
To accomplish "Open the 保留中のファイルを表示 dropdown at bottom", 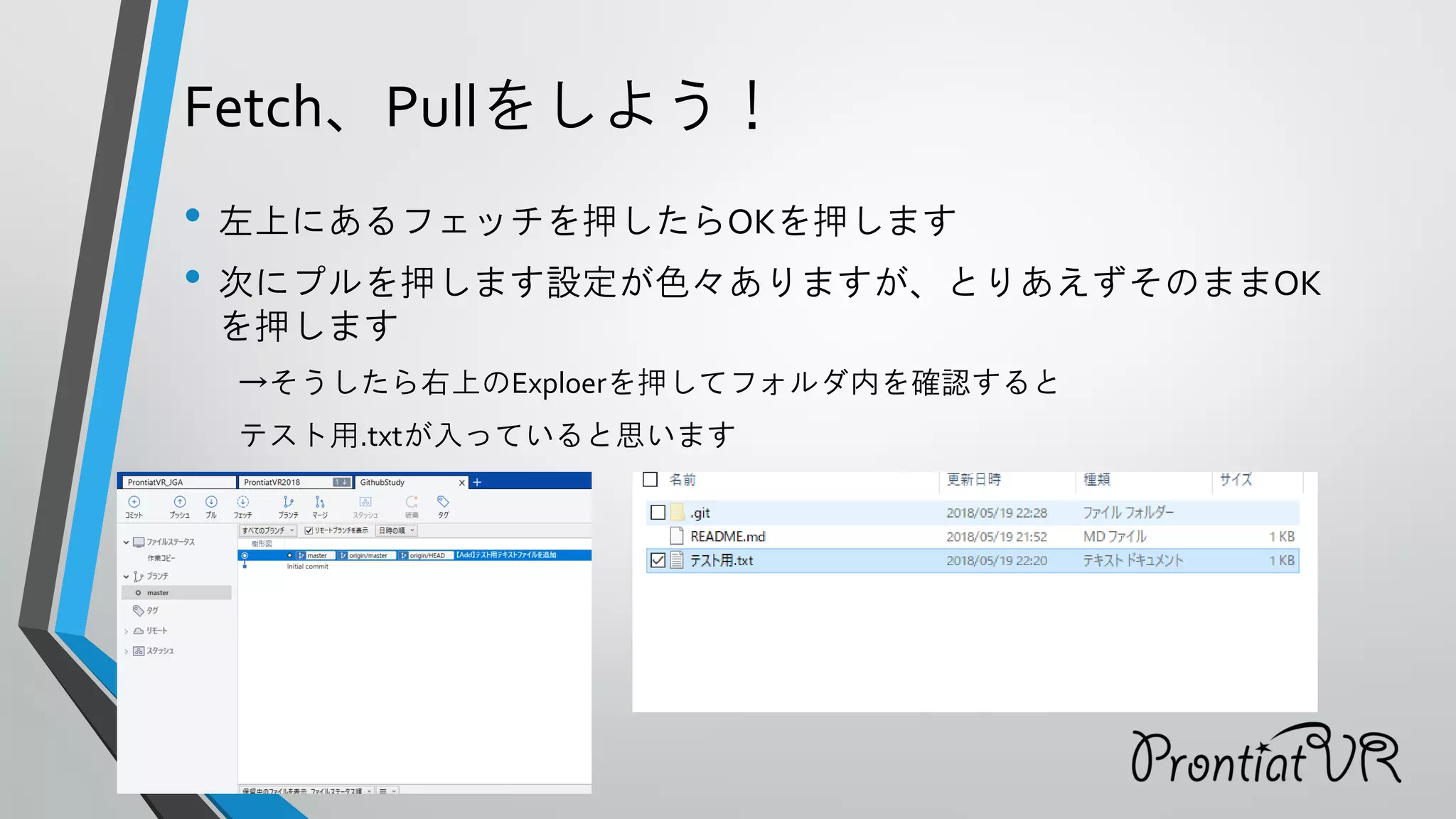I will coord(306,791).
